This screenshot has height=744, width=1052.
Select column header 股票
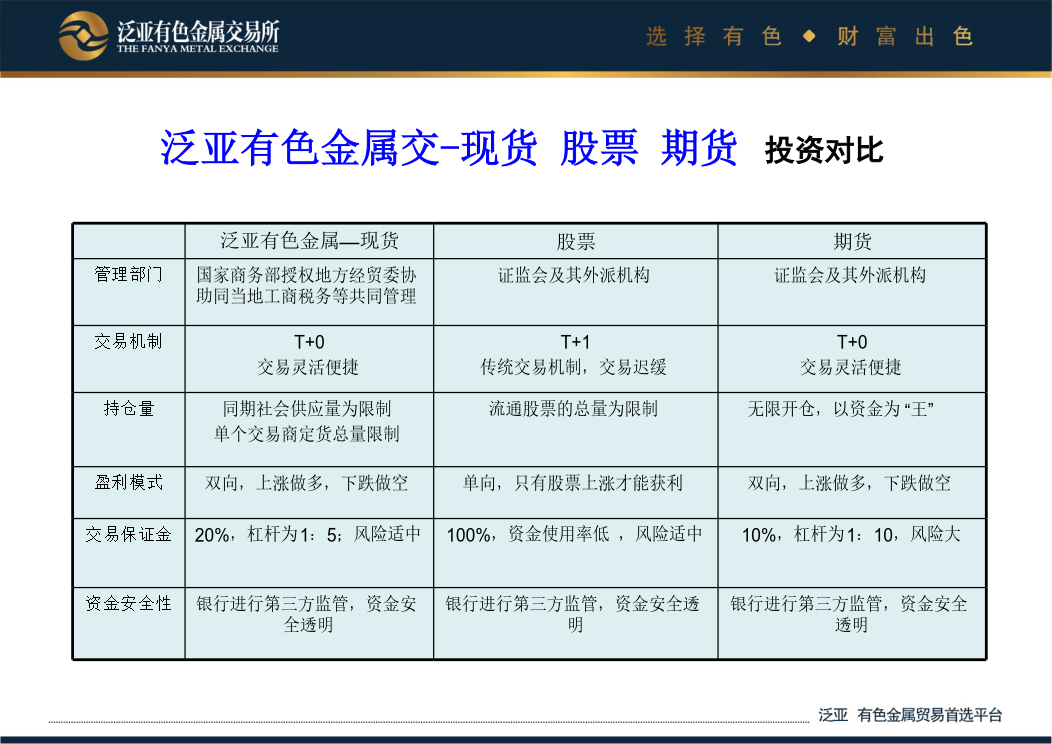click(576, 242)
